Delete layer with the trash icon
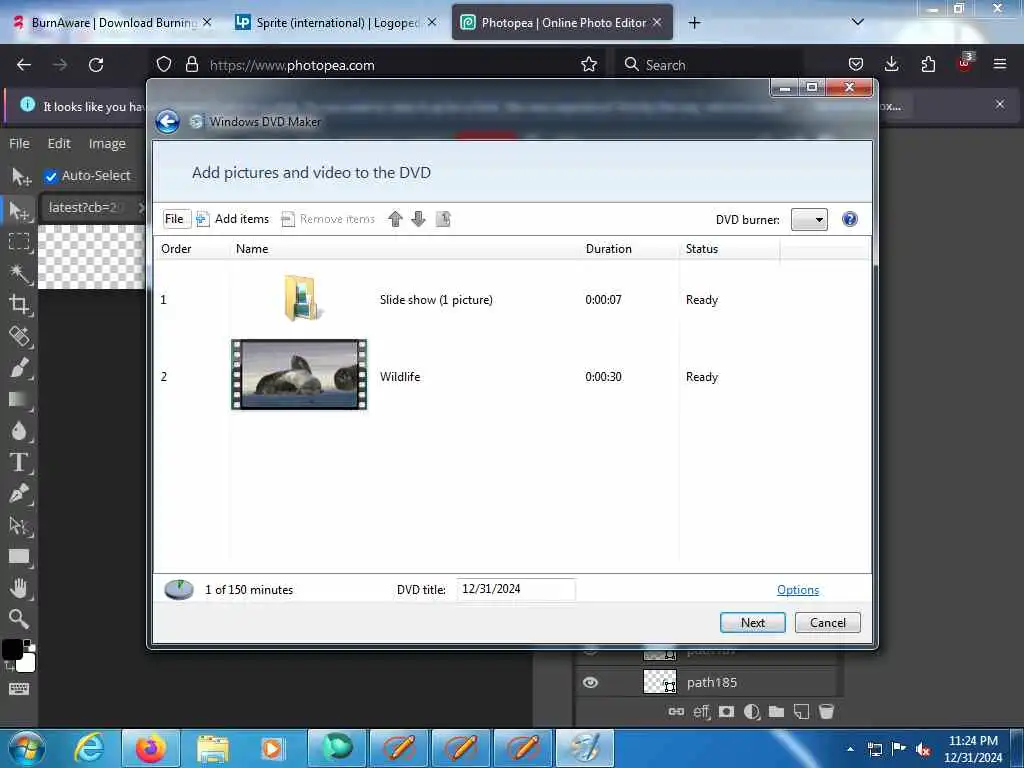 (826, 711)
